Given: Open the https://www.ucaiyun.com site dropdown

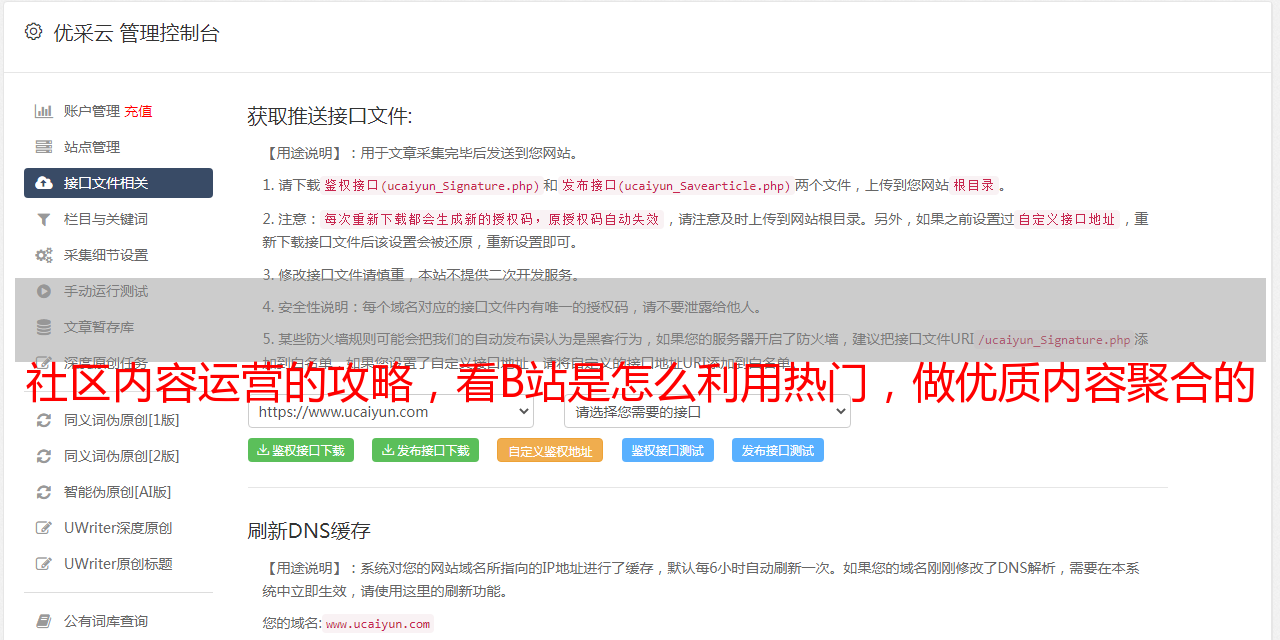Looking at the screenshot, I should pos(391,411).
